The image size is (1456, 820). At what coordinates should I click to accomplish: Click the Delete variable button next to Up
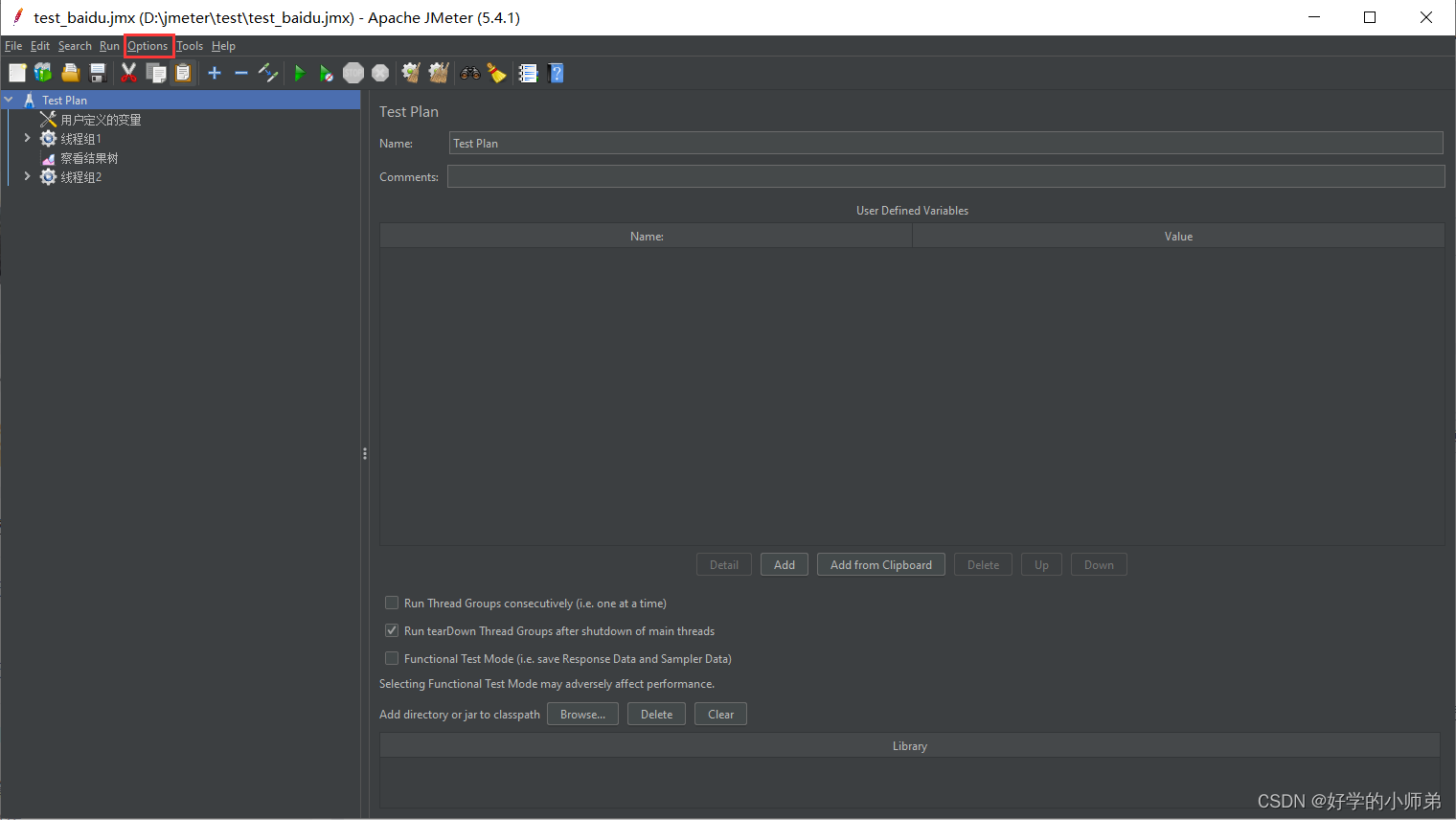[983, 564]
